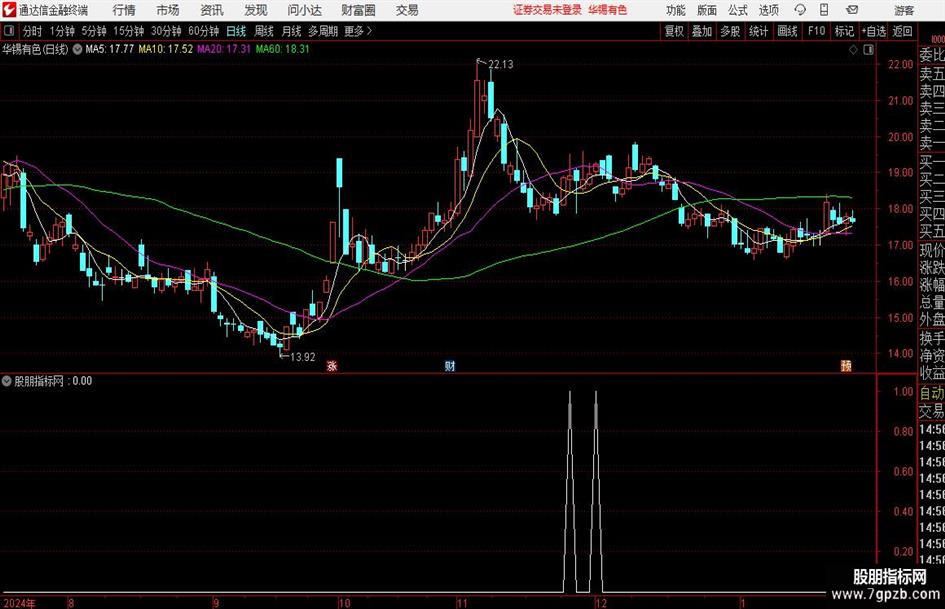This screenshot has height=609, width=945.
Task: Open the 版面 menu
Action: (x=707, y=10)
